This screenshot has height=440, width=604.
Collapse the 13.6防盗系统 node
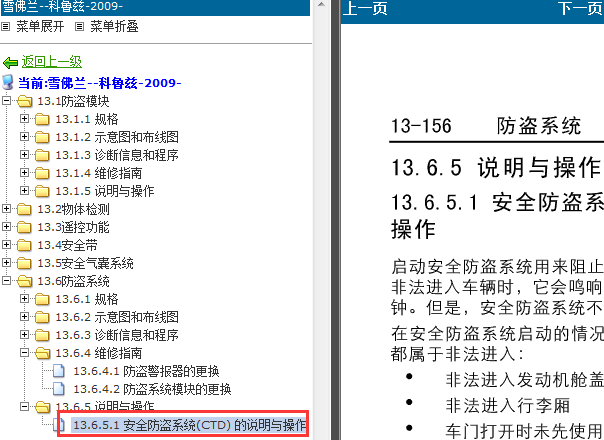pyautogui.click(x=6, y=281)
